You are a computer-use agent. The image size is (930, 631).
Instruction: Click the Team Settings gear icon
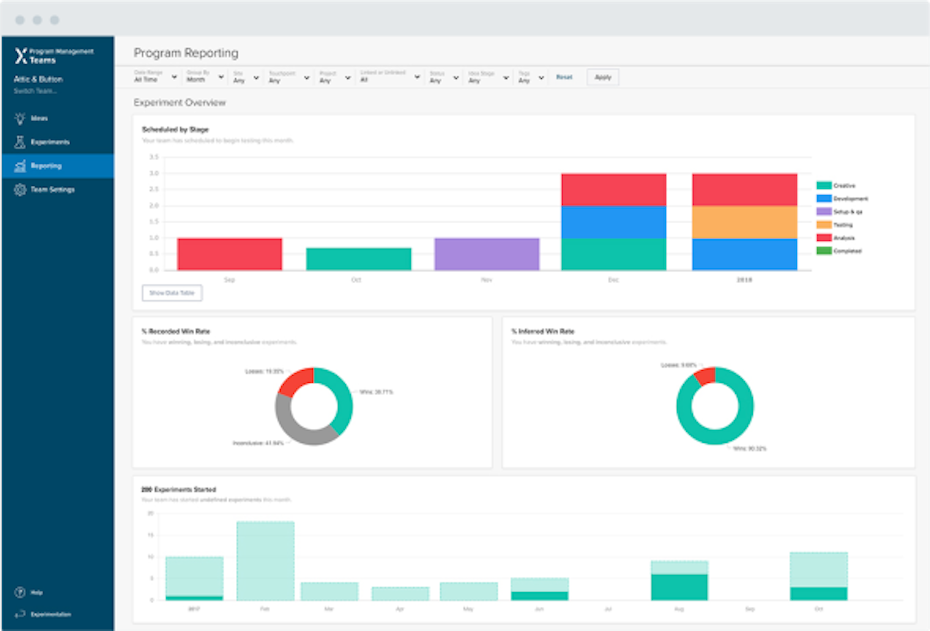pyautogui.click(x=19, y=189)
